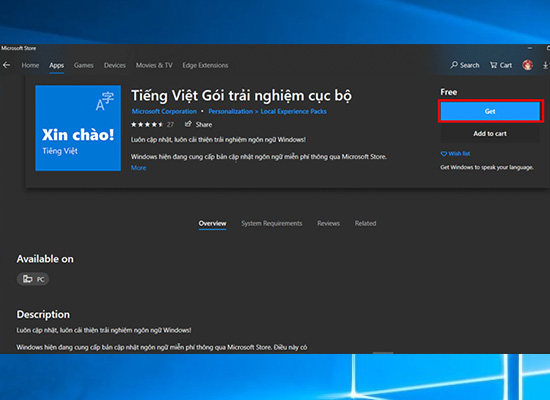Viewport: 550px width, 400px height.
Task: Open the Microsoft Corporation publisher link
Action: 164,112
